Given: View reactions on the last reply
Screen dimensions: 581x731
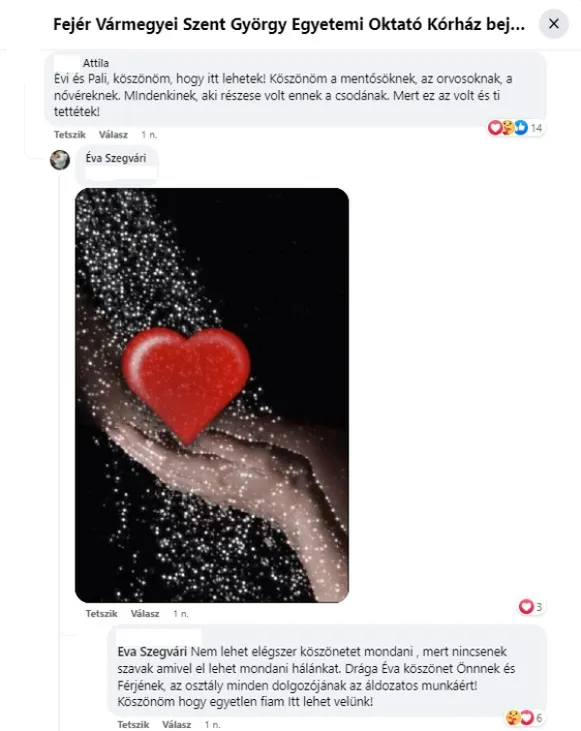Looking at the screenshot, I should point(525,718).
